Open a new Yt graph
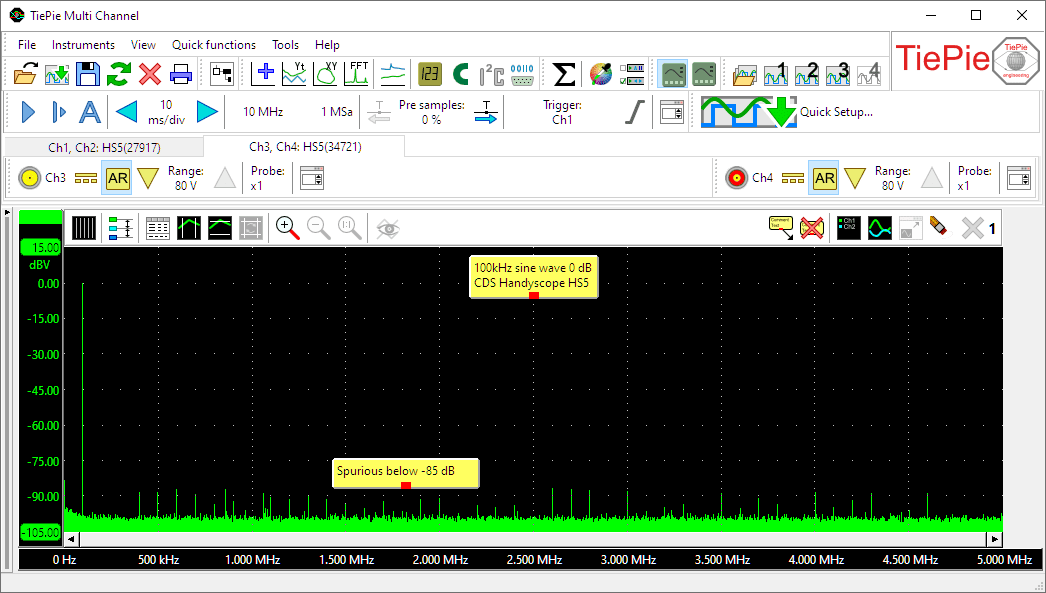Image resolution: width=1046 pixels, height=593 pixels. 293,72
